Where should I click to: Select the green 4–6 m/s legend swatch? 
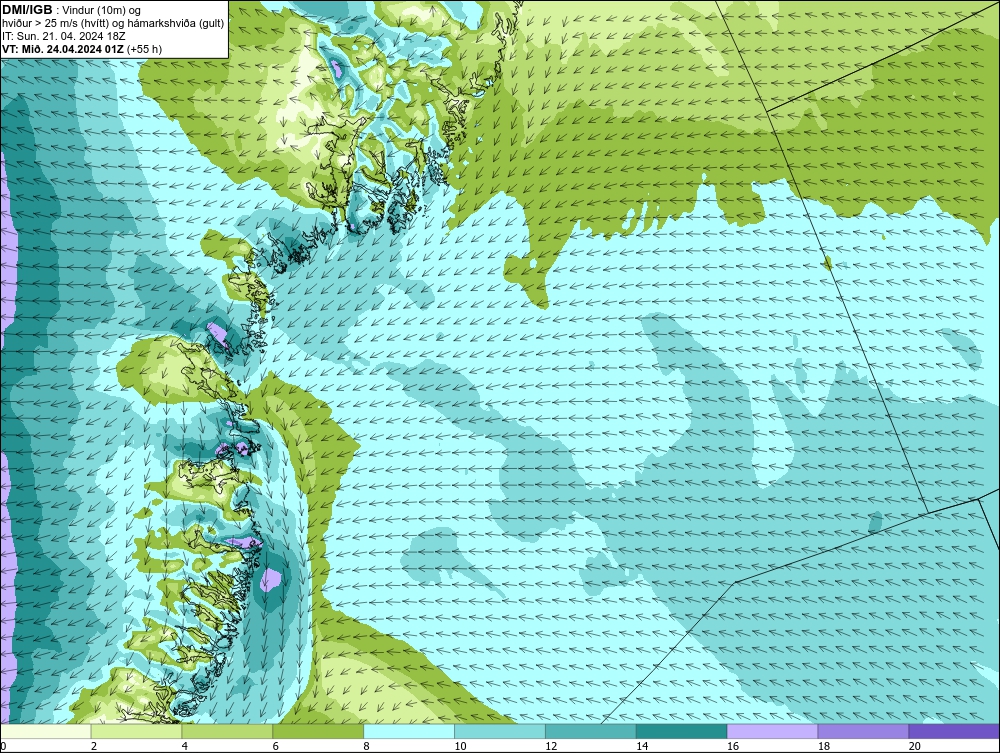[x=227, y=731]
